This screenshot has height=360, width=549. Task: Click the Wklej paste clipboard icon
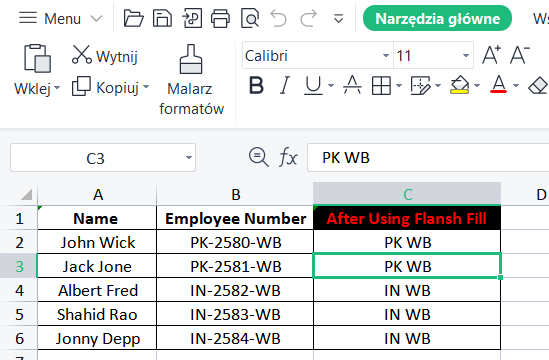tap(37, 58)
